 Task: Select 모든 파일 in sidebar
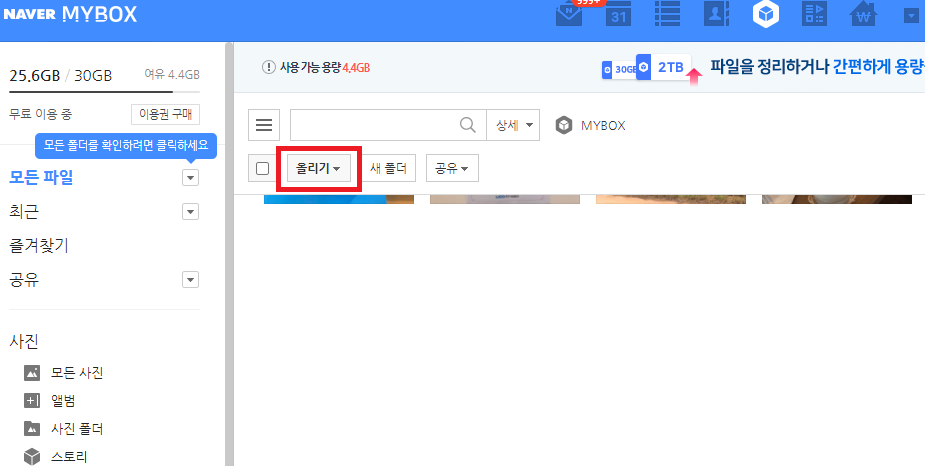click(x=41, y=177)
